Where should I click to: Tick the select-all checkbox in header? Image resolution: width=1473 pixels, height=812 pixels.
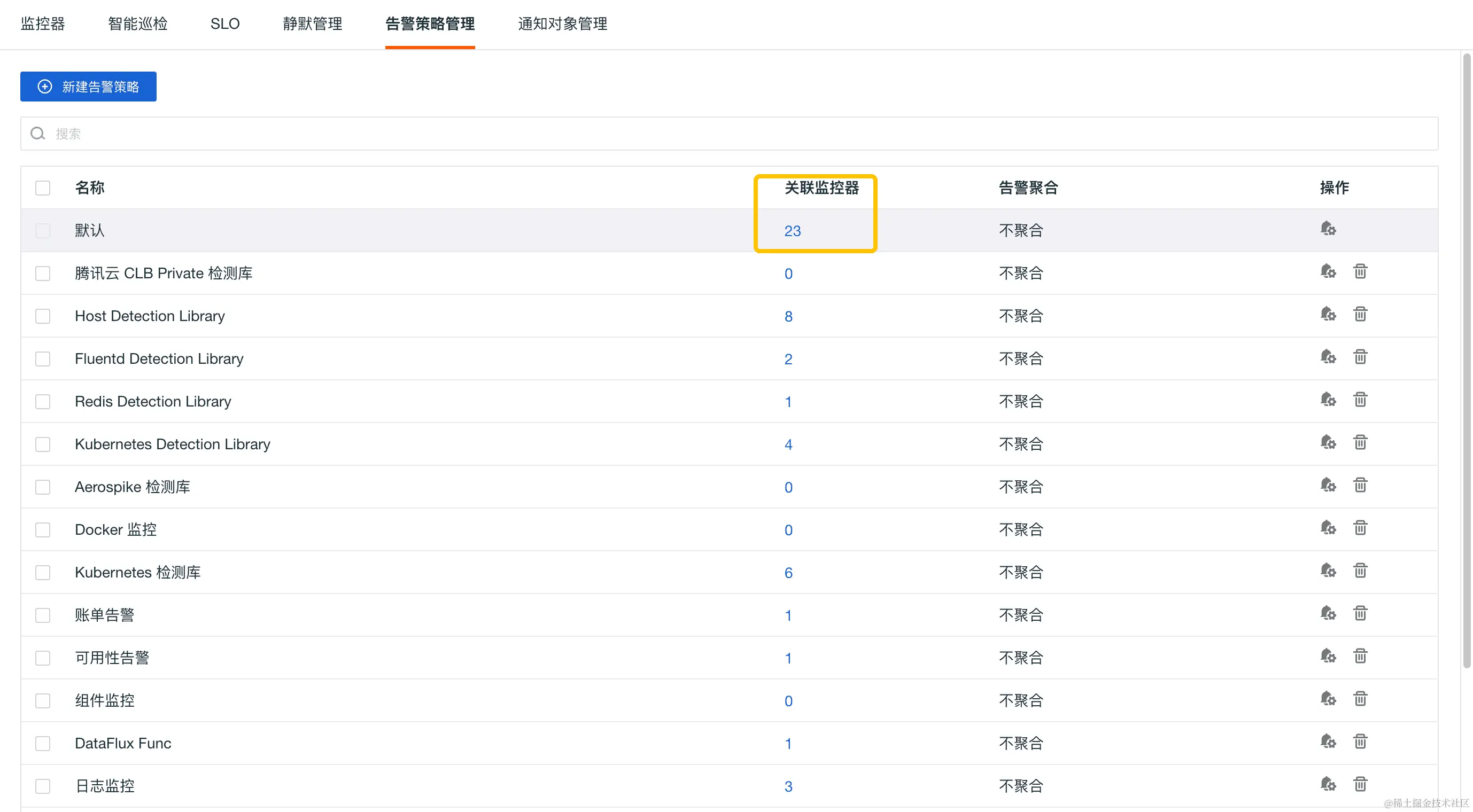[43, 188]
